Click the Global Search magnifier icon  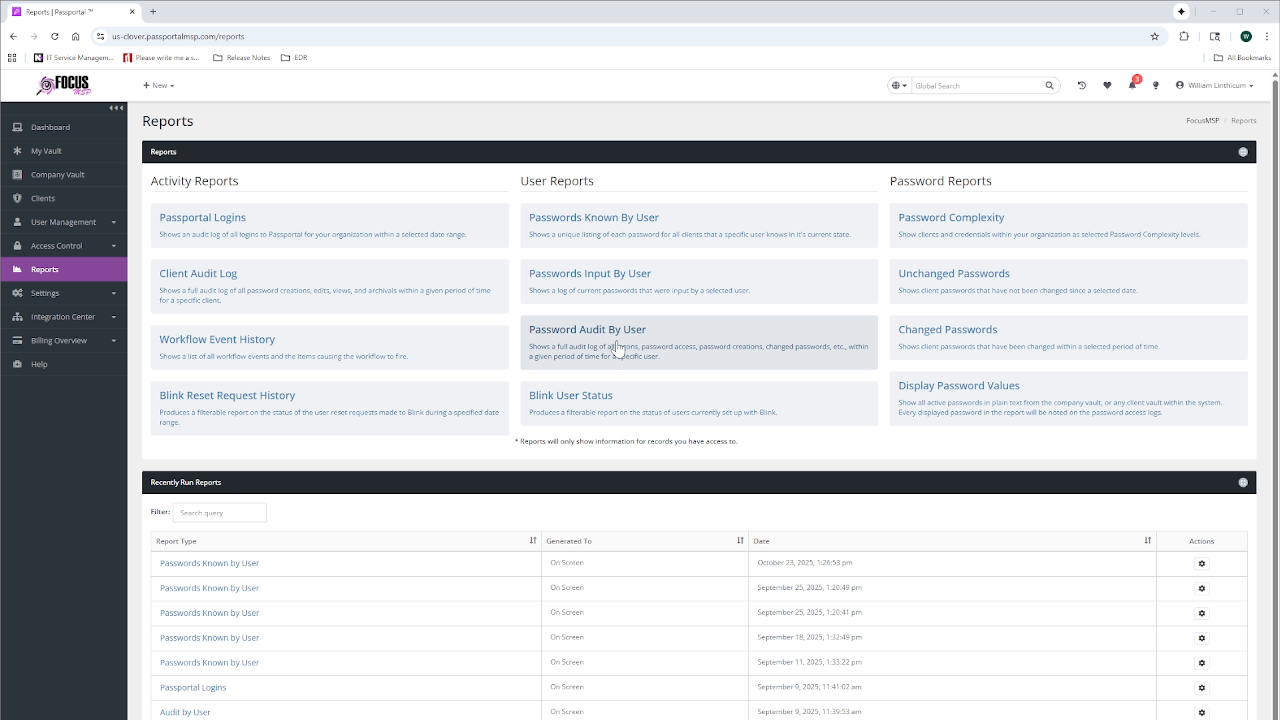point(1049,86)
